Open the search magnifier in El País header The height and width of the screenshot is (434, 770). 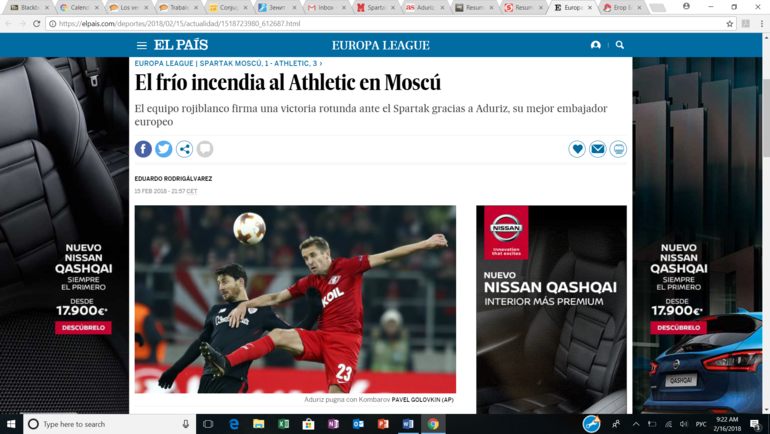[620, 45]
